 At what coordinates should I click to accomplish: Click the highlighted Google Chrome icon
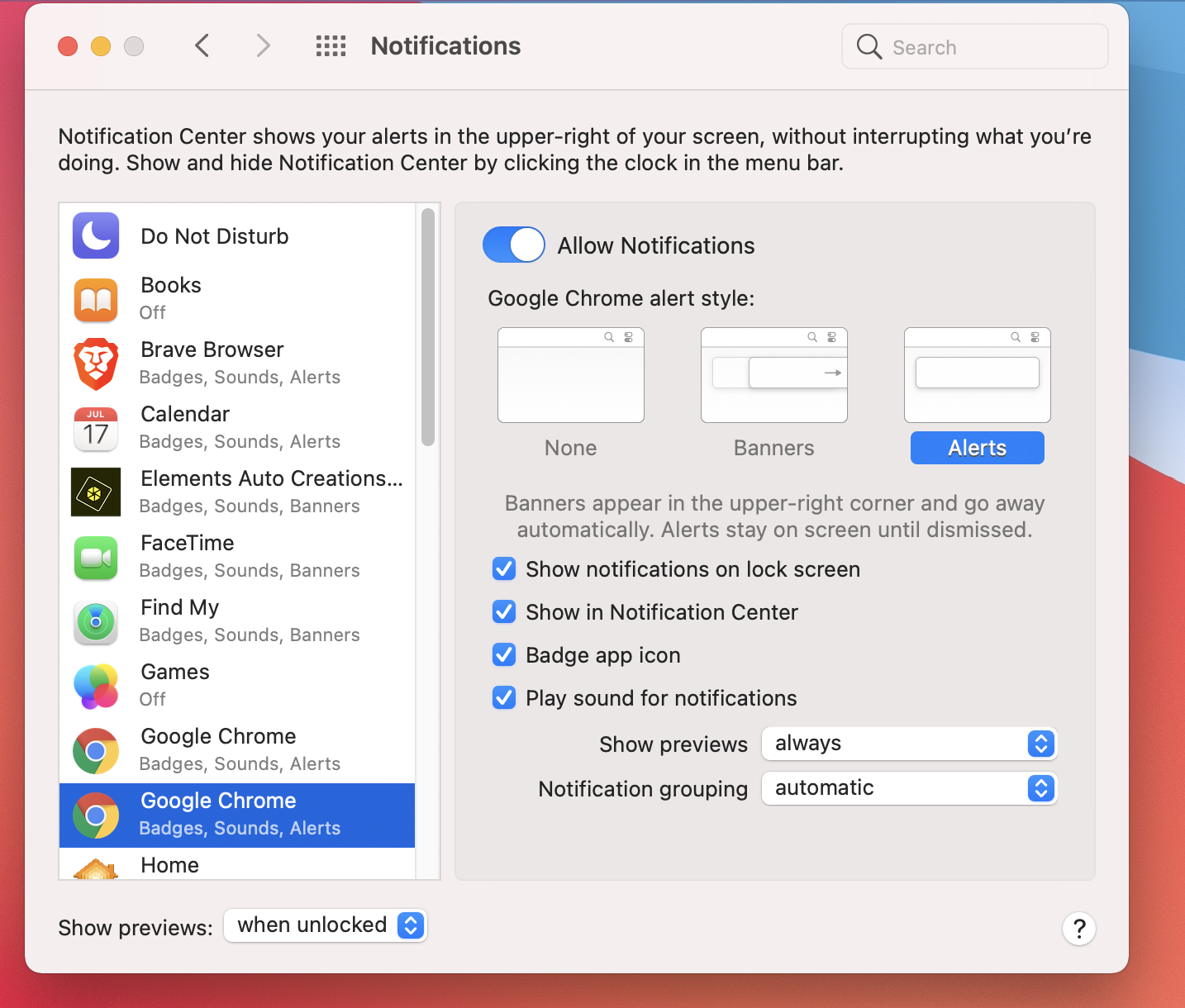pyautogui.click(x=96, y=815)
